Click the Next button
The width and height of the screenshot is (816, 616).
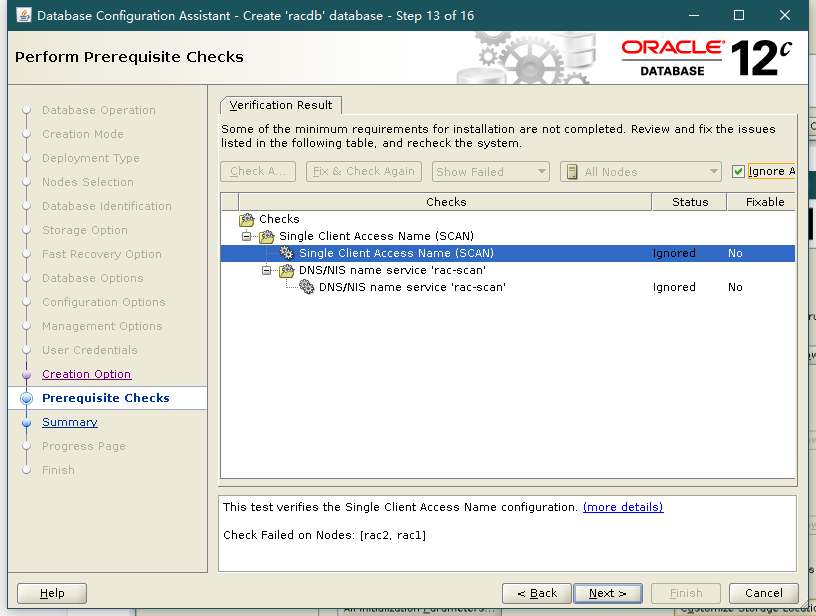pyautogui.click(x=607, y=593)
